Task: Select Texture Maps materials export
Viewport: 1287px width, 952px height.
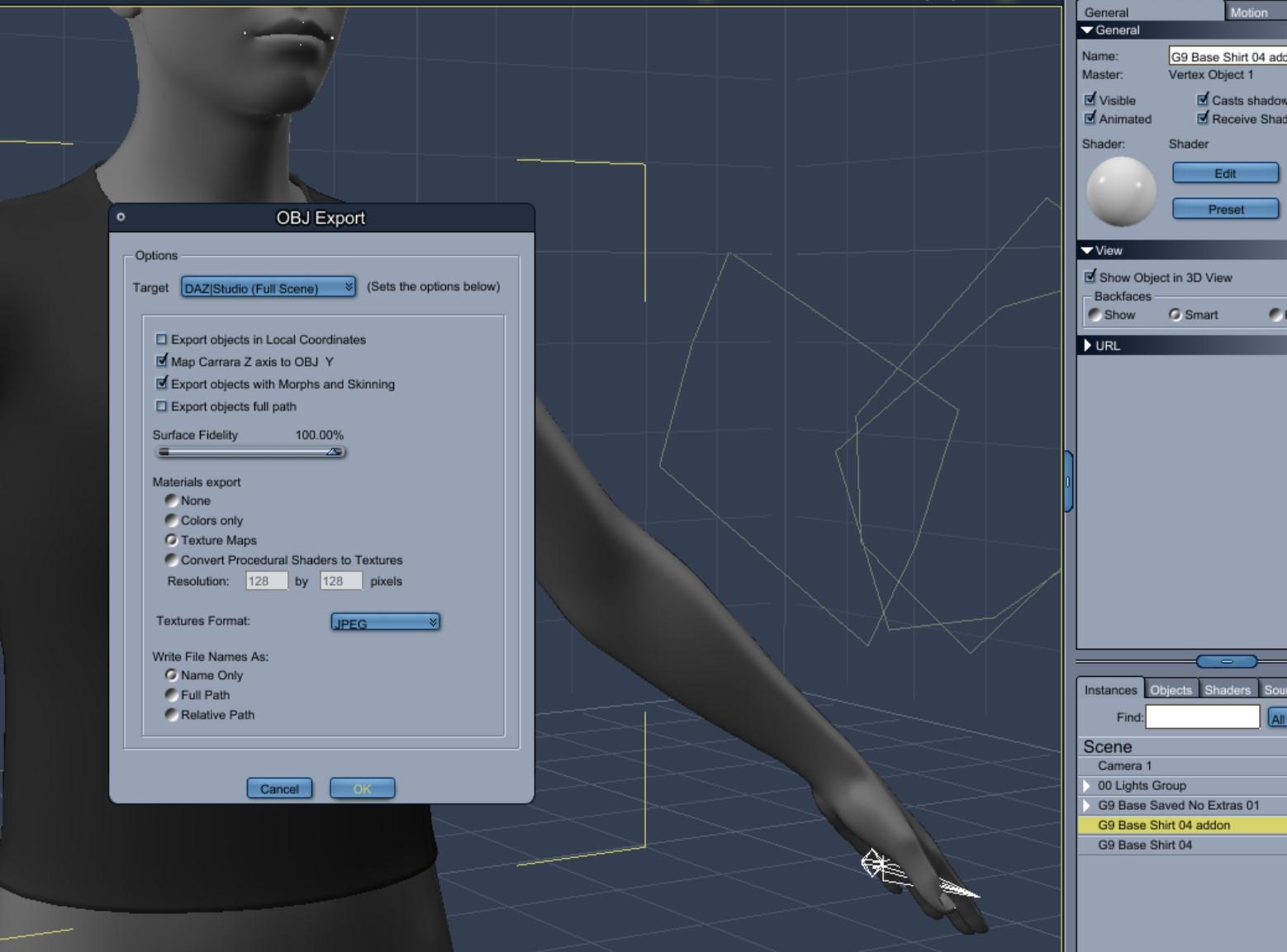Action: click(x=171, y=540)
